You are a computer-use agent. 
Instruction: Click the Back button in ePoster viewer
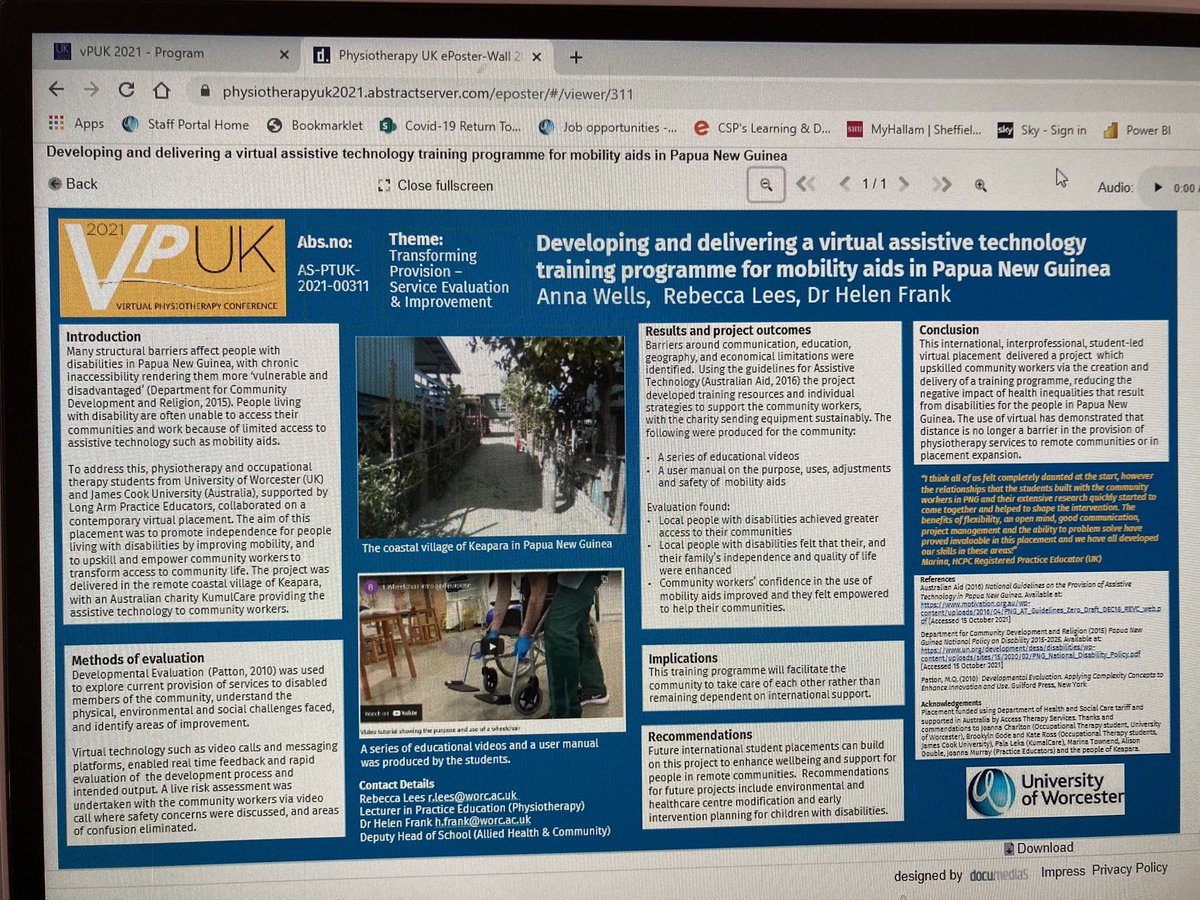click(x=73, y=183)
